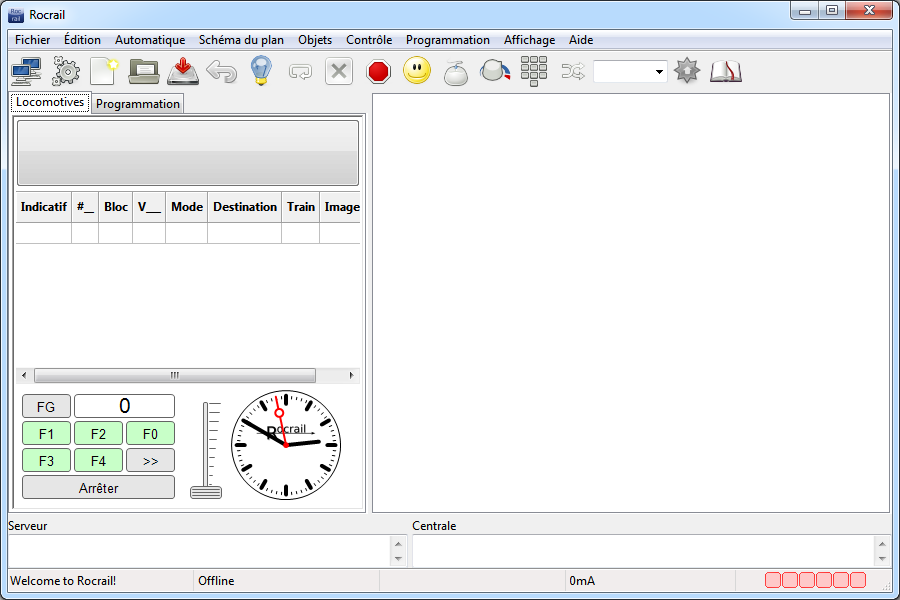Click the red download arrow icon
This screenshot has height=600, width=900.
click(183, 71)
